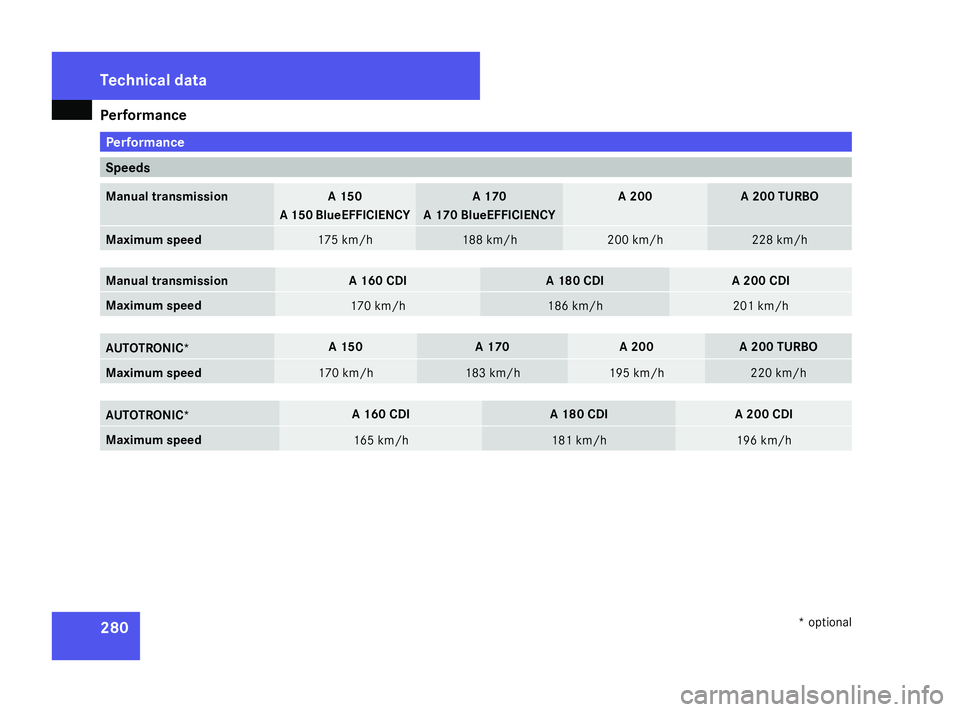The height and width of the screenshot is (712, 960).
Task: Select the "Speeds" subheading row
Action: coord(475,167)
